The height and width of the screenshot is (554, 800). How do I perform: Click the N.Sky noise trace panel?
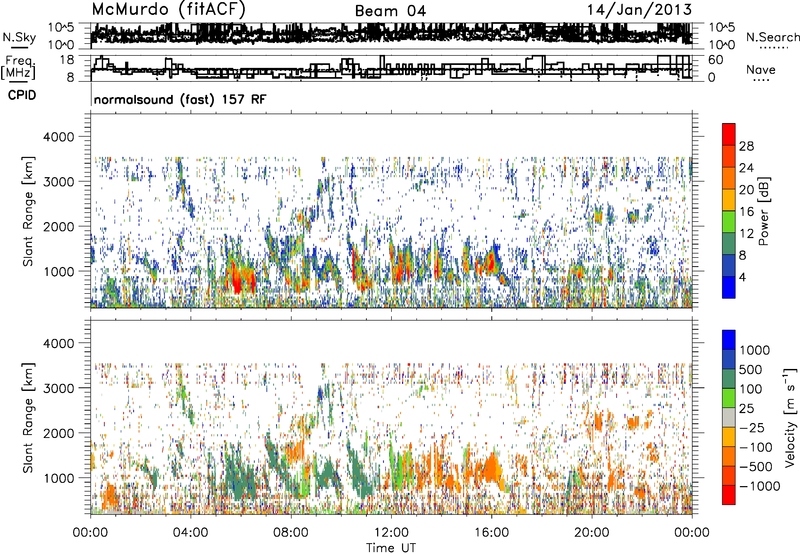coord(392,35)
